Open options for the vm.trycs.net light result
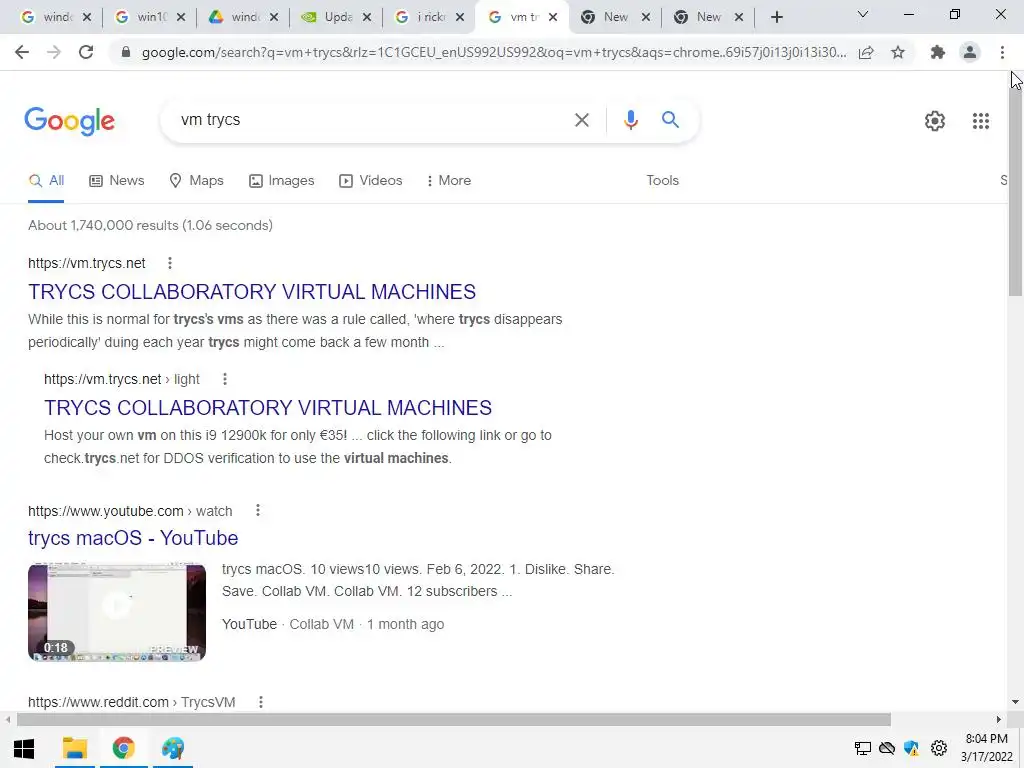Image resolution: width=1024 pixels, height=768 pixels. (225, 379)
